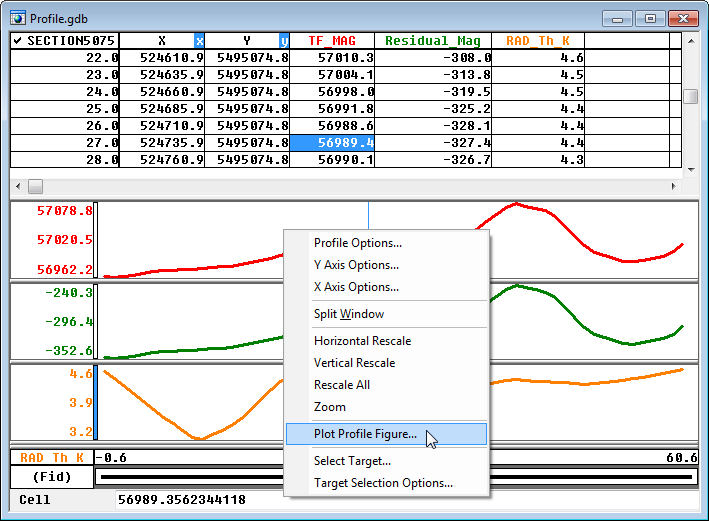
Task: Select the blue RAD_Th_K profile pane selector bar
Action: 95,403
